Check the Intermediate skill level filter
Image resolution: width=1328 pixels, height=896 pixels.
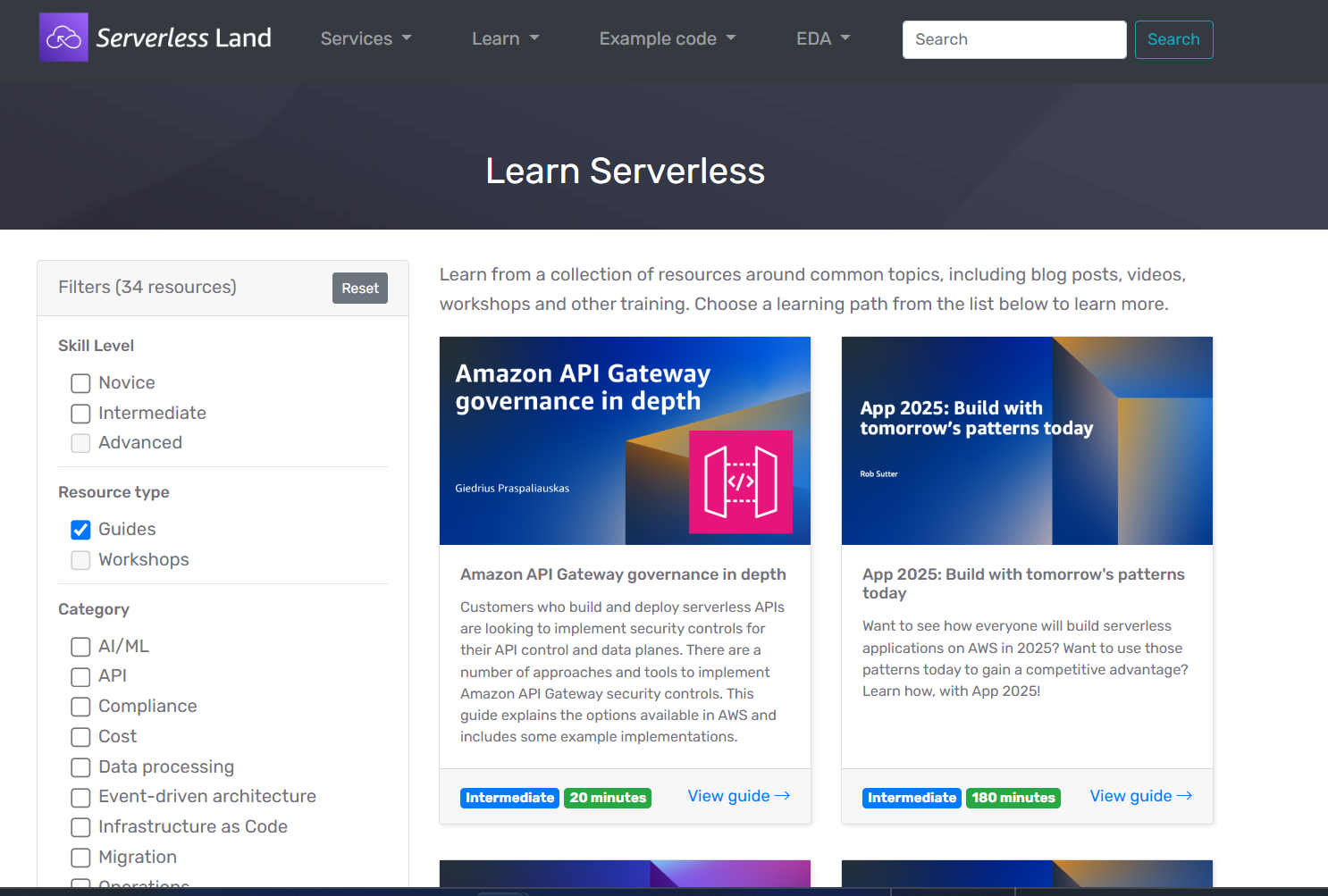(80, 414)
